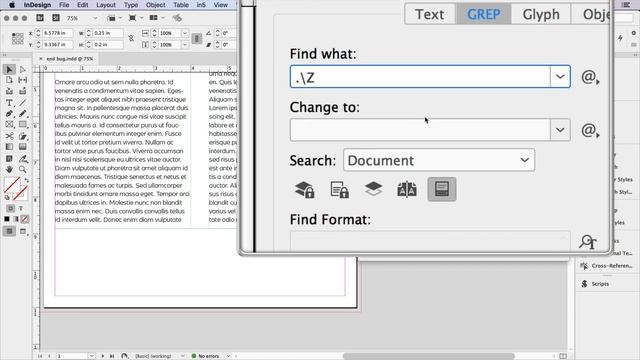This screenshot has width=640, height=360.
Task: Toggle Normal view mode button
Action: pos(9,231)
